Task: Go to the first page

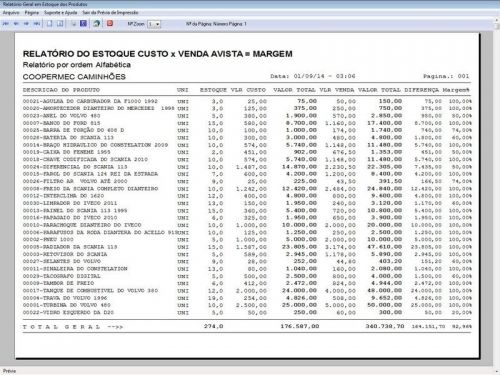Action: 6,24
